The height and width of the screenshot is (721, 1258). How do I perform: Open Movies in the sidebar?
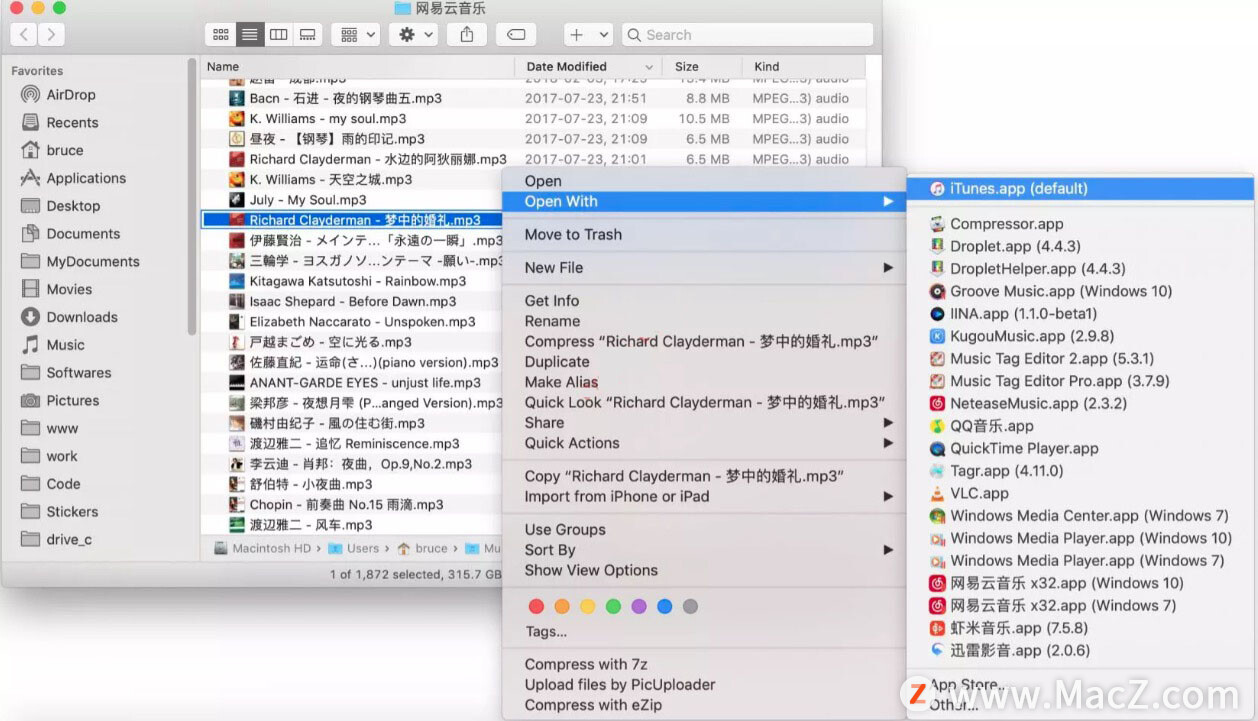pos(69,289)
